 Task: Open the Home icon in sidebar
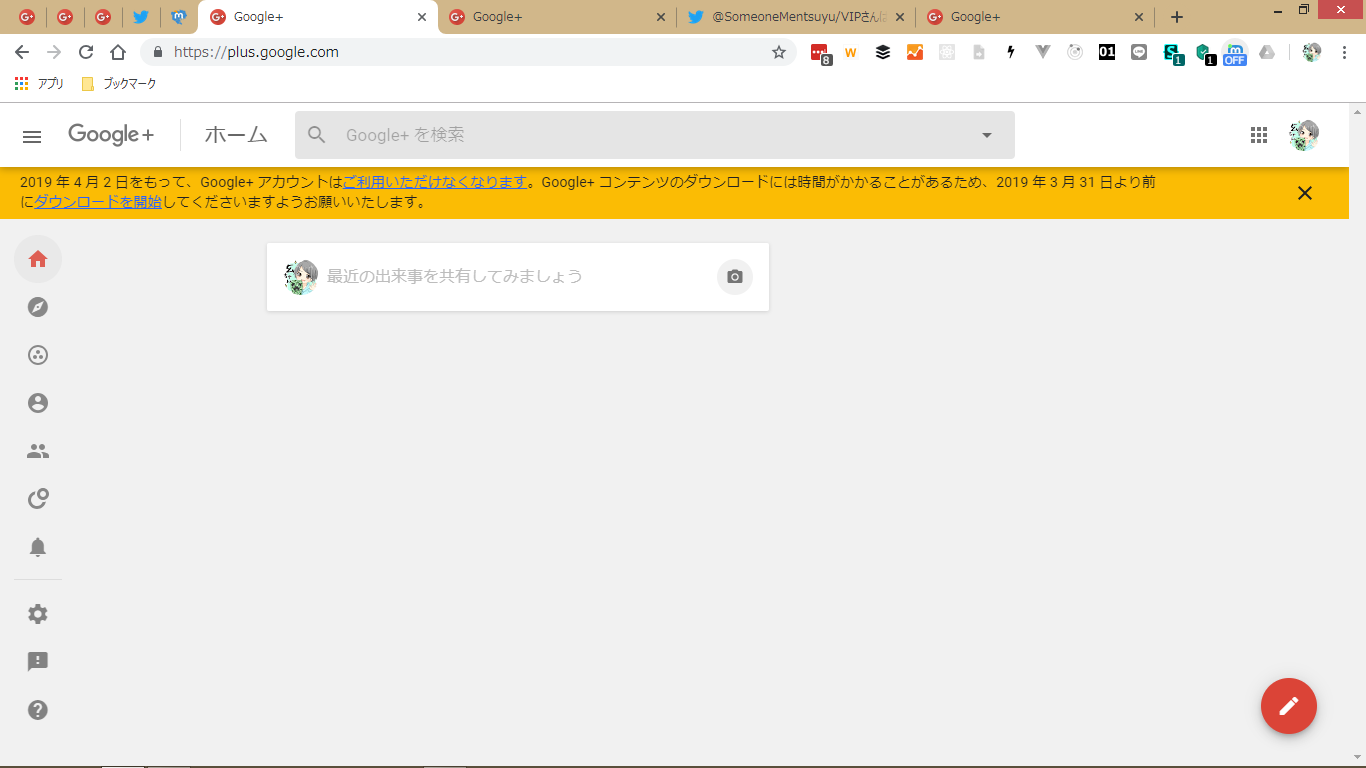click(x=38, y=260)
